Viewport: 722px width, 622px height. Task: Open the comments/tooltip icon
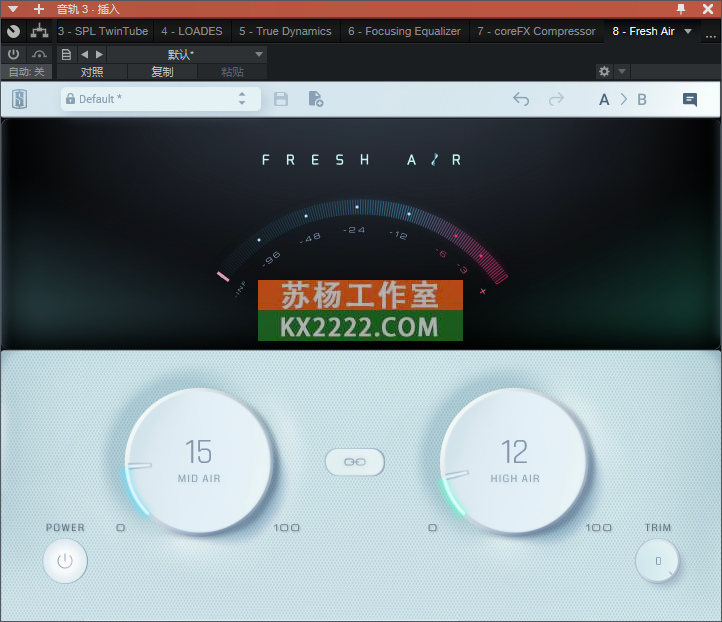690,99
